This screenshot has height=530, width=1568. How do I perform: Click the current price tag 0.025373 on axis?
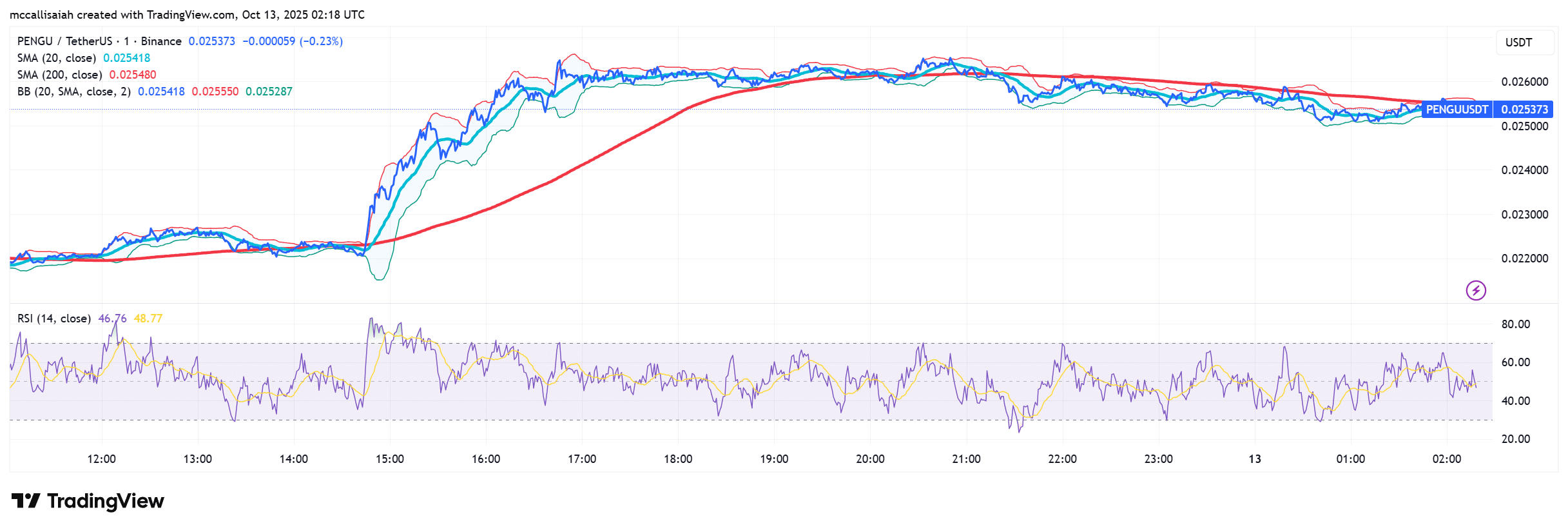pyautogui.click(x=1524, y=110)
